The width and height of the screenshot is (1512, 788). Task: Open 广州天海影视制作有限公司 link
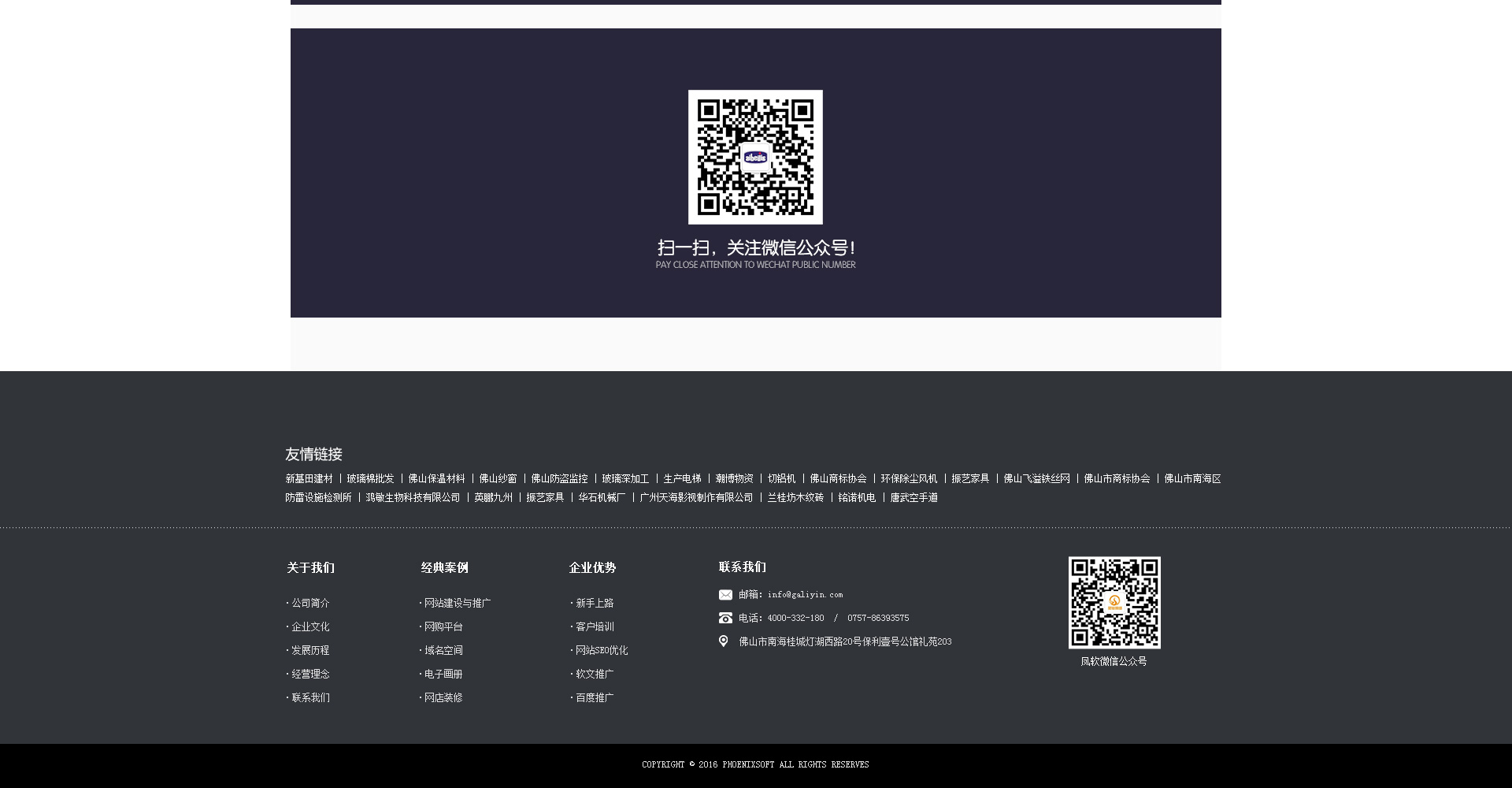pyautogui.click(x=696, y=498)
